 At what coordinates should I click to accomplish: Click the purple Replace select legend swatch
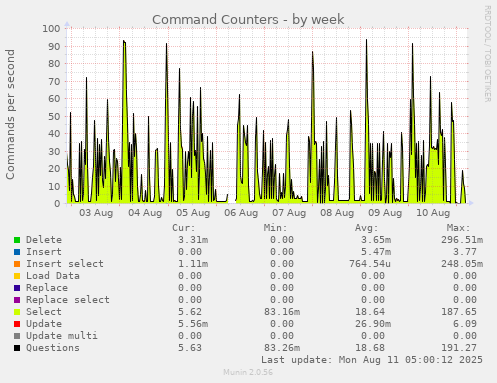17,300
